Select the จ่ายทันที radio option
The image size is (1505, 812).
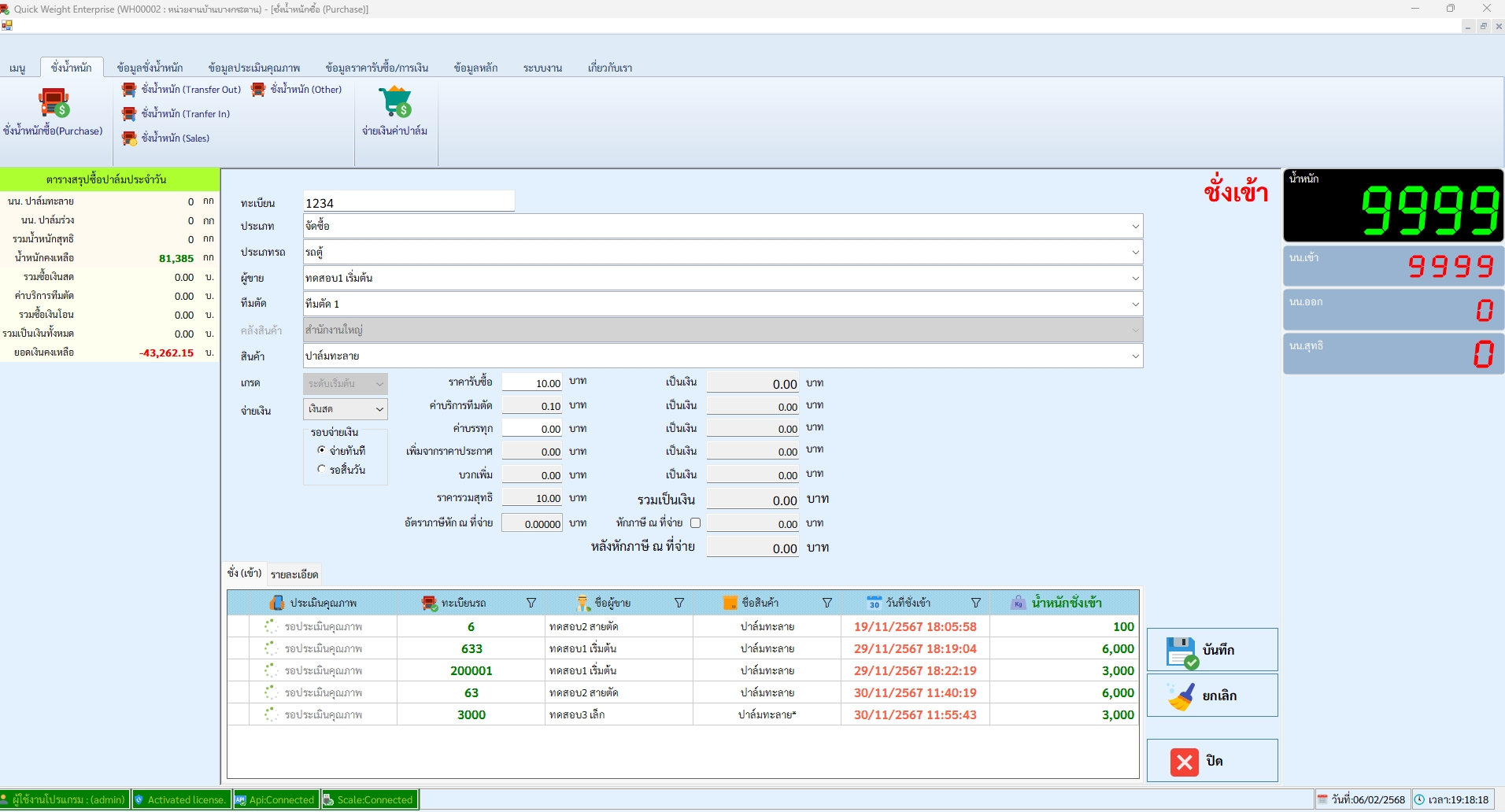tap(321, 450)
